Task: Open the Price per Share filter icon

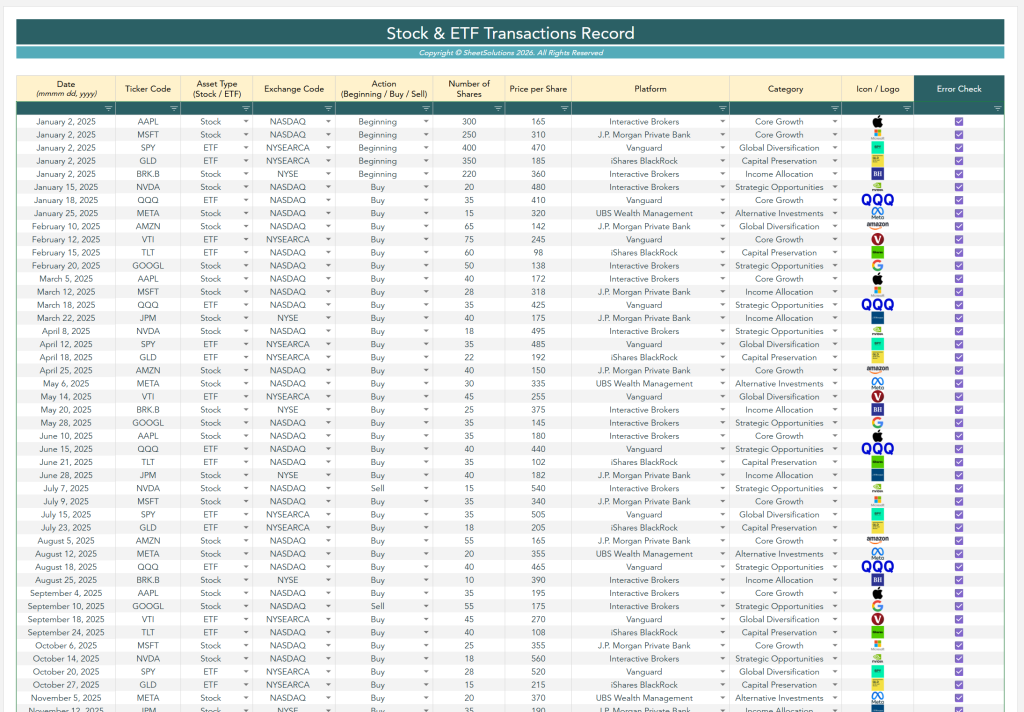Action: 564,108
